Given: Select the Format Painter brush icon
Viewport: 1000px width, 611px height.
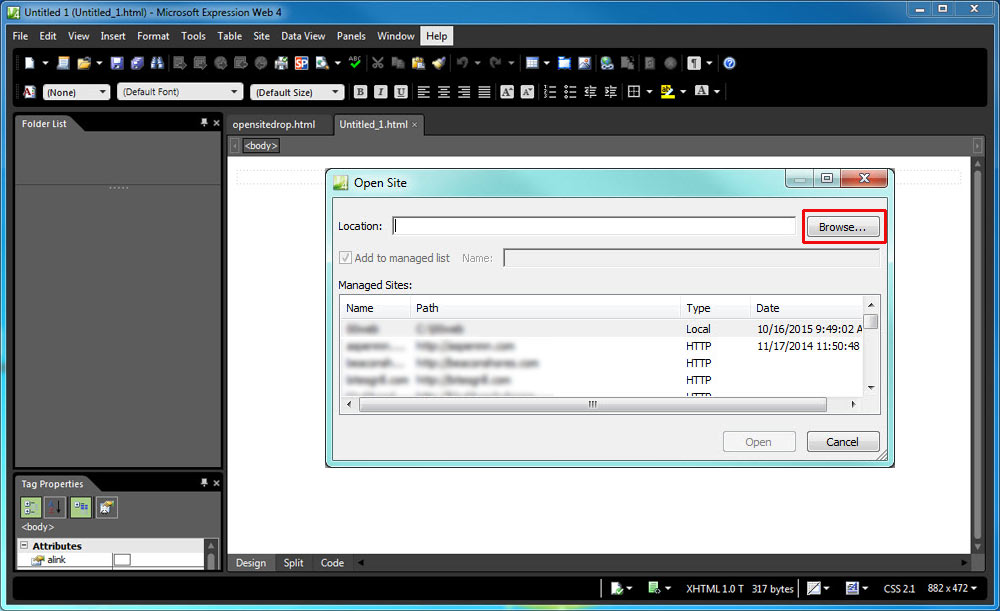Looking at the screenshot, I should coord(439,63).
